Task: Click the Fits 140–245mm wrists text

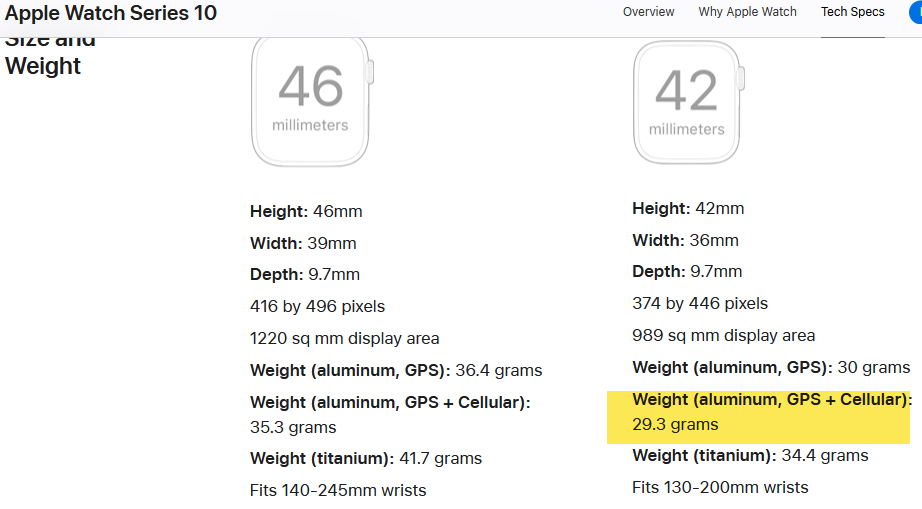Action: tap(338, 490)
